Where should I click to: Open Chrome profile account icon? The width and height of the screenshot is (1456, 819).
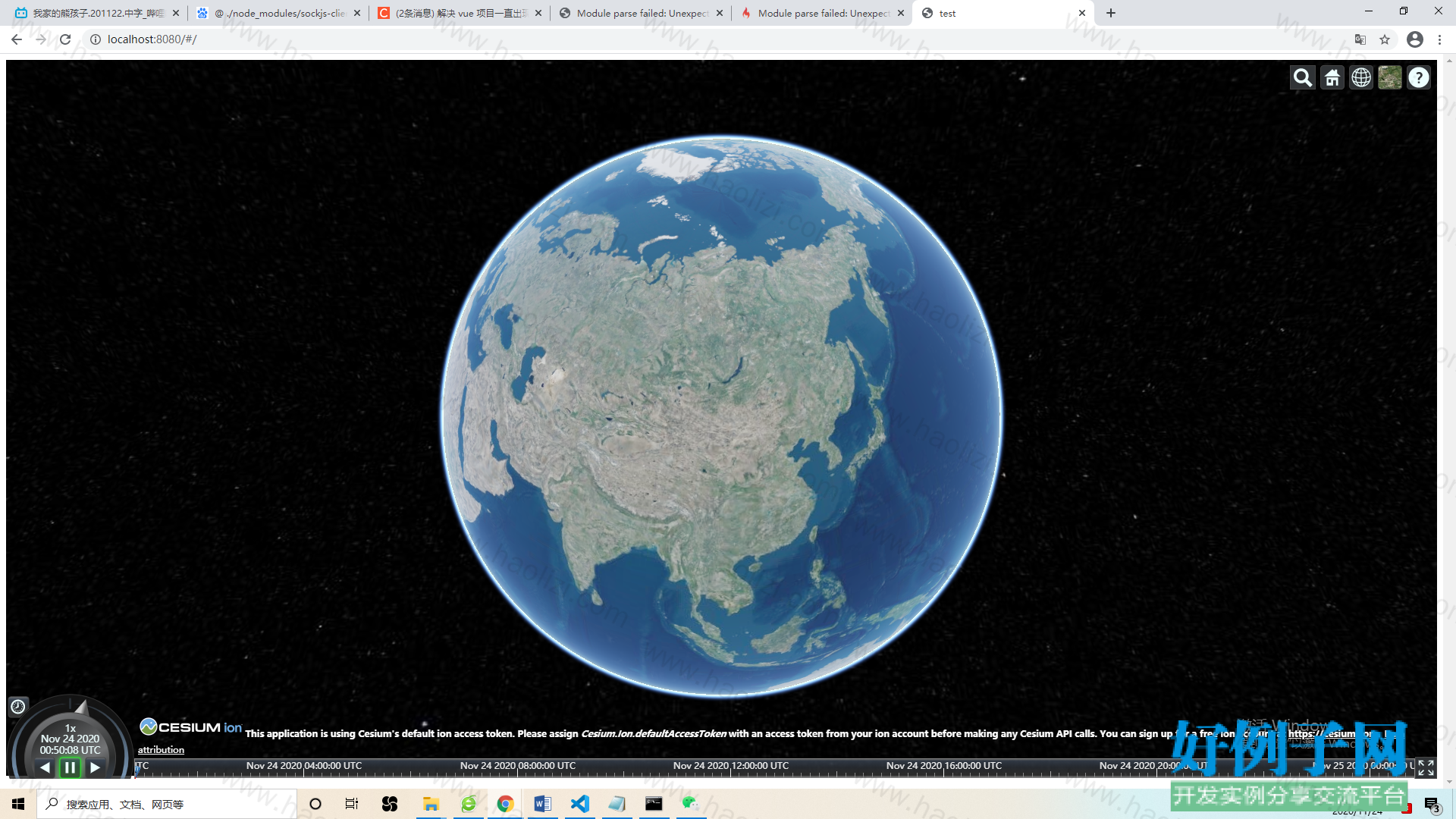1415,39
